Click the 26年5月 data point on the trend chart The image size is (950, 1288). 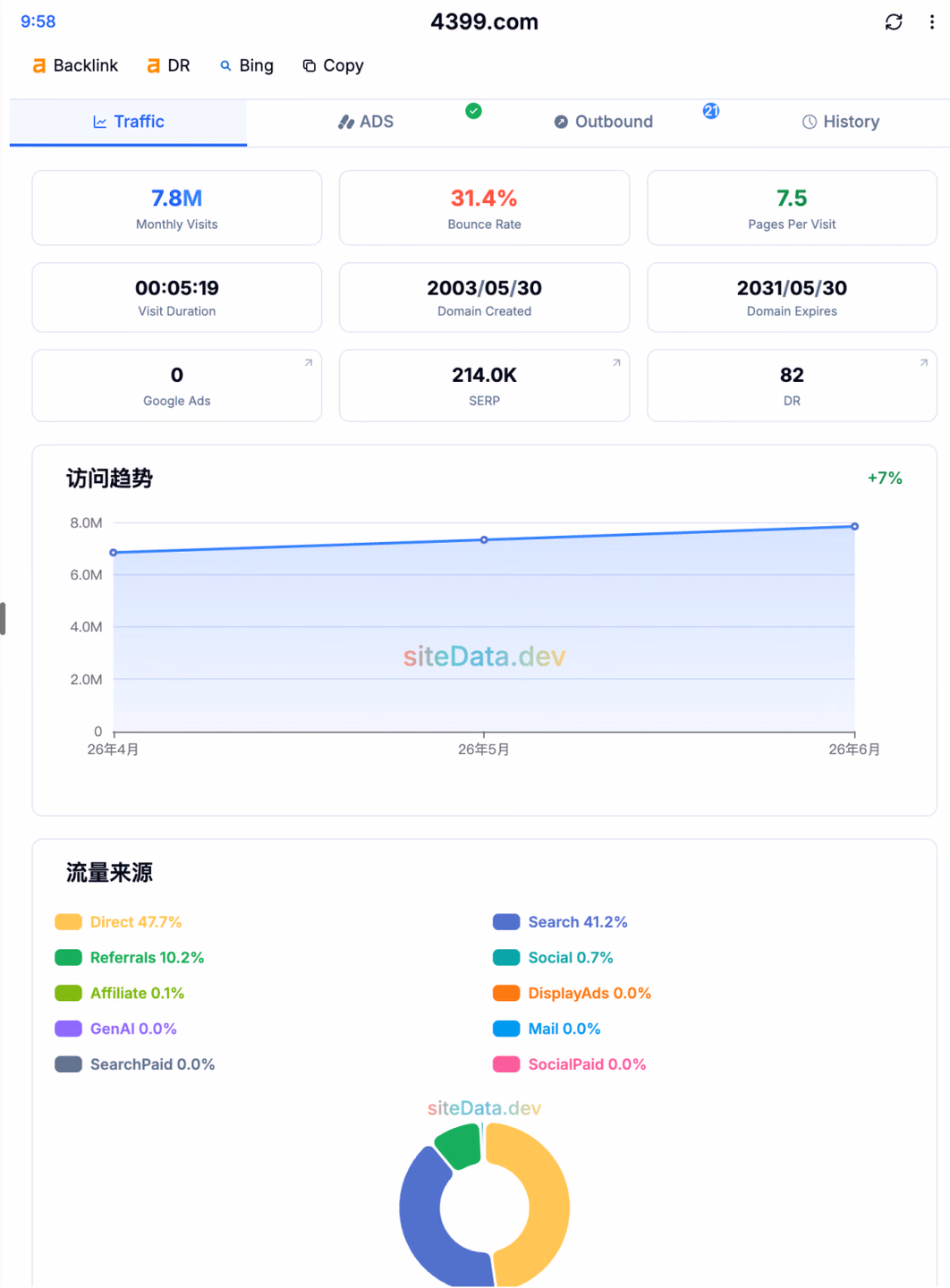484,540
